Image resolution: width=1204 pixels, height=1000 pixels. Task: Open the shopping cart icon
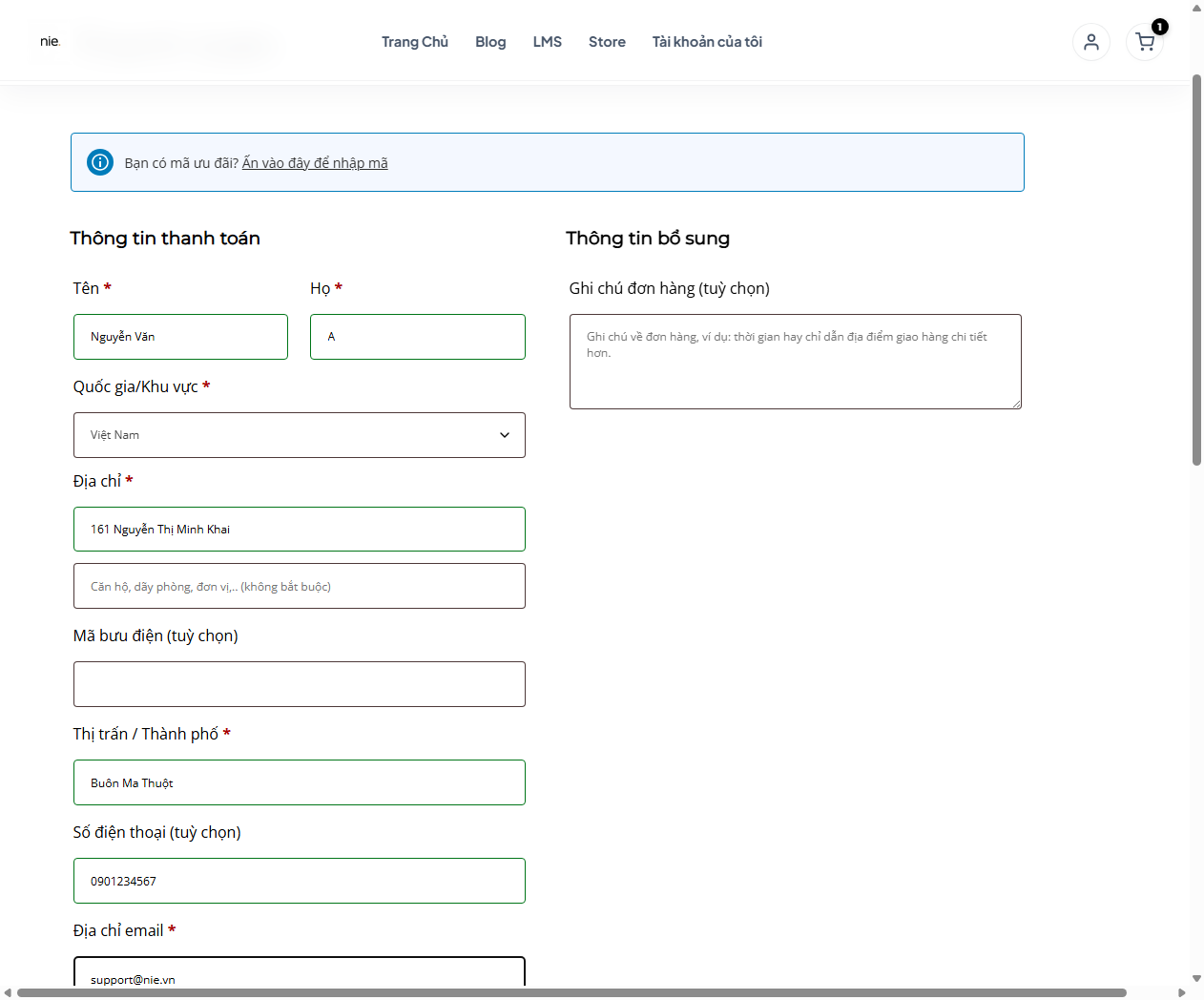tap(1144, 42)
